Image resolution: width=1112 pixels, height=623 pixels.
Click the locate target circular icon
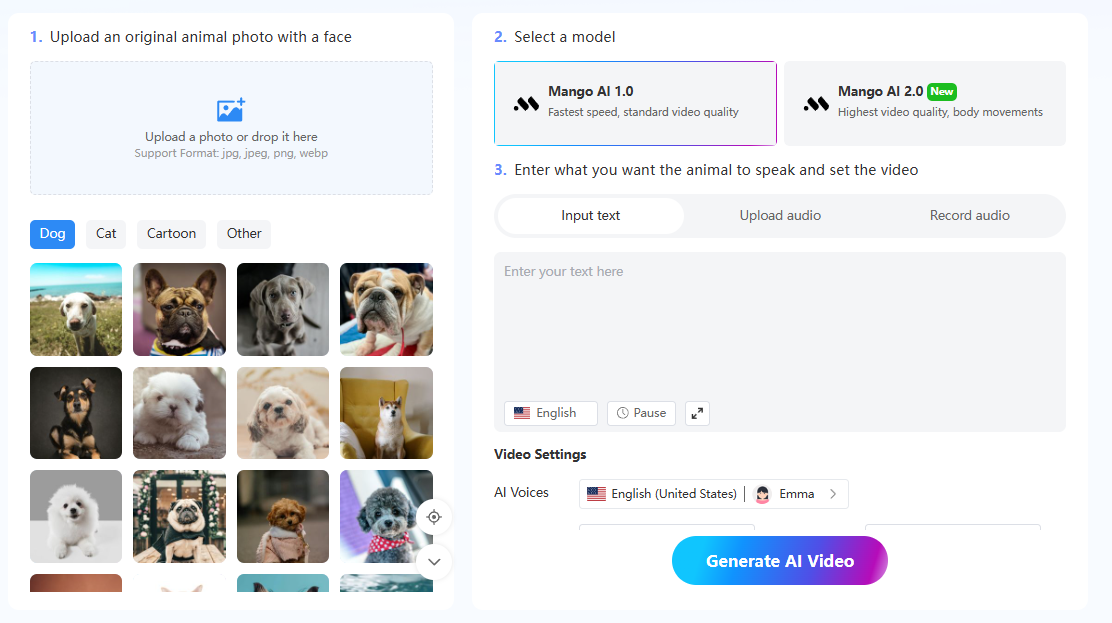click(x=434, y=517)
